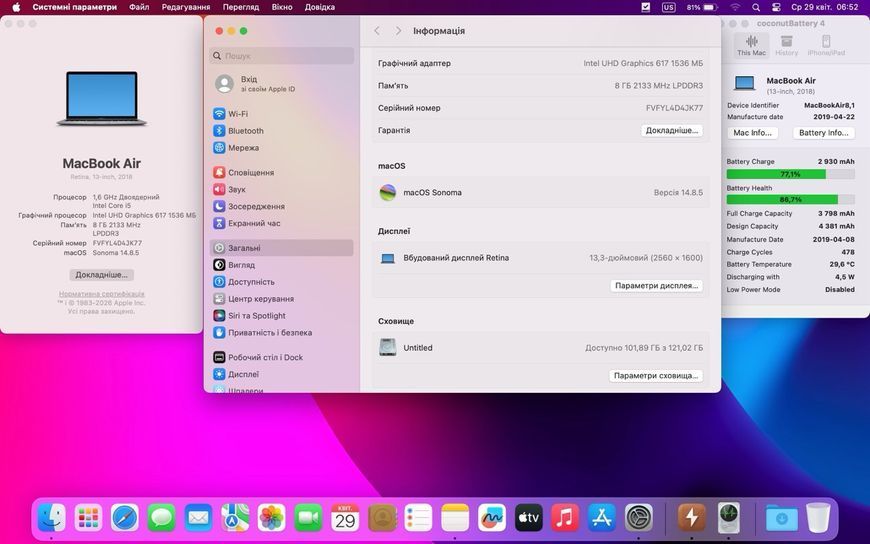870x544 pixels.
Task: Select This Mac tab in coconutBattery
Action: [751, 46]
